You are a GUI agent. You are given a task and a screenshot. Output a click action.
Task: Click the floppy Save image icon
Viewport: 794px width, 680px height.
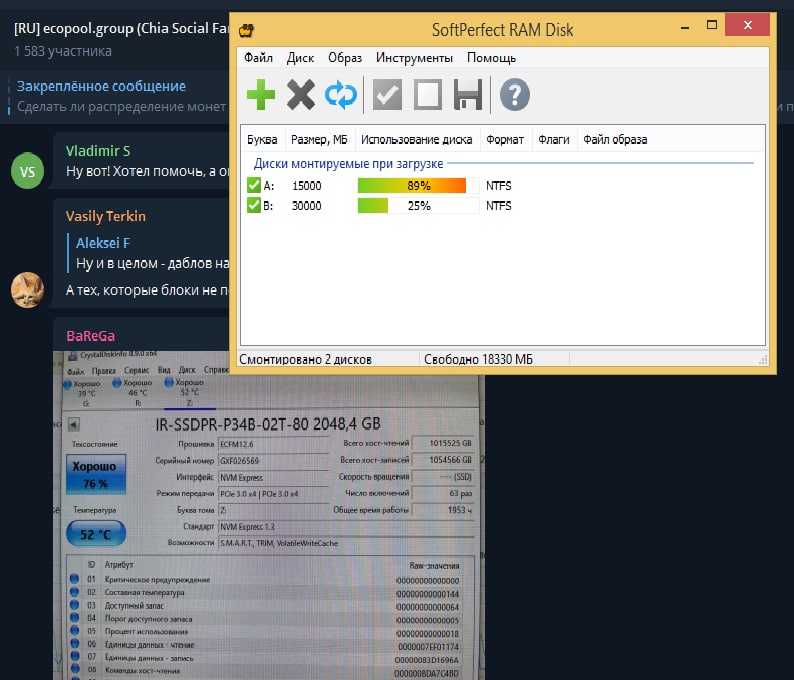coord(468,95)
